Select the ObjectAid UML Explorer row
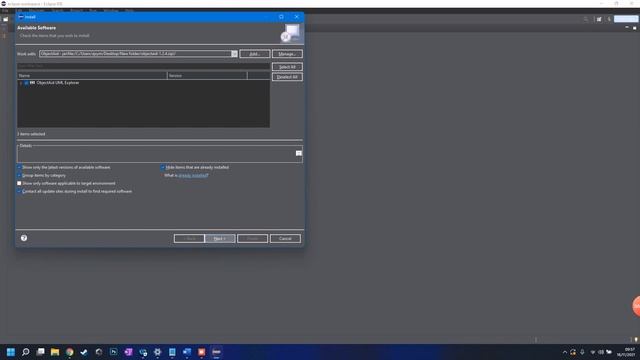The height and width of the screenshot is (360, 640). click(x=143, y=83)
